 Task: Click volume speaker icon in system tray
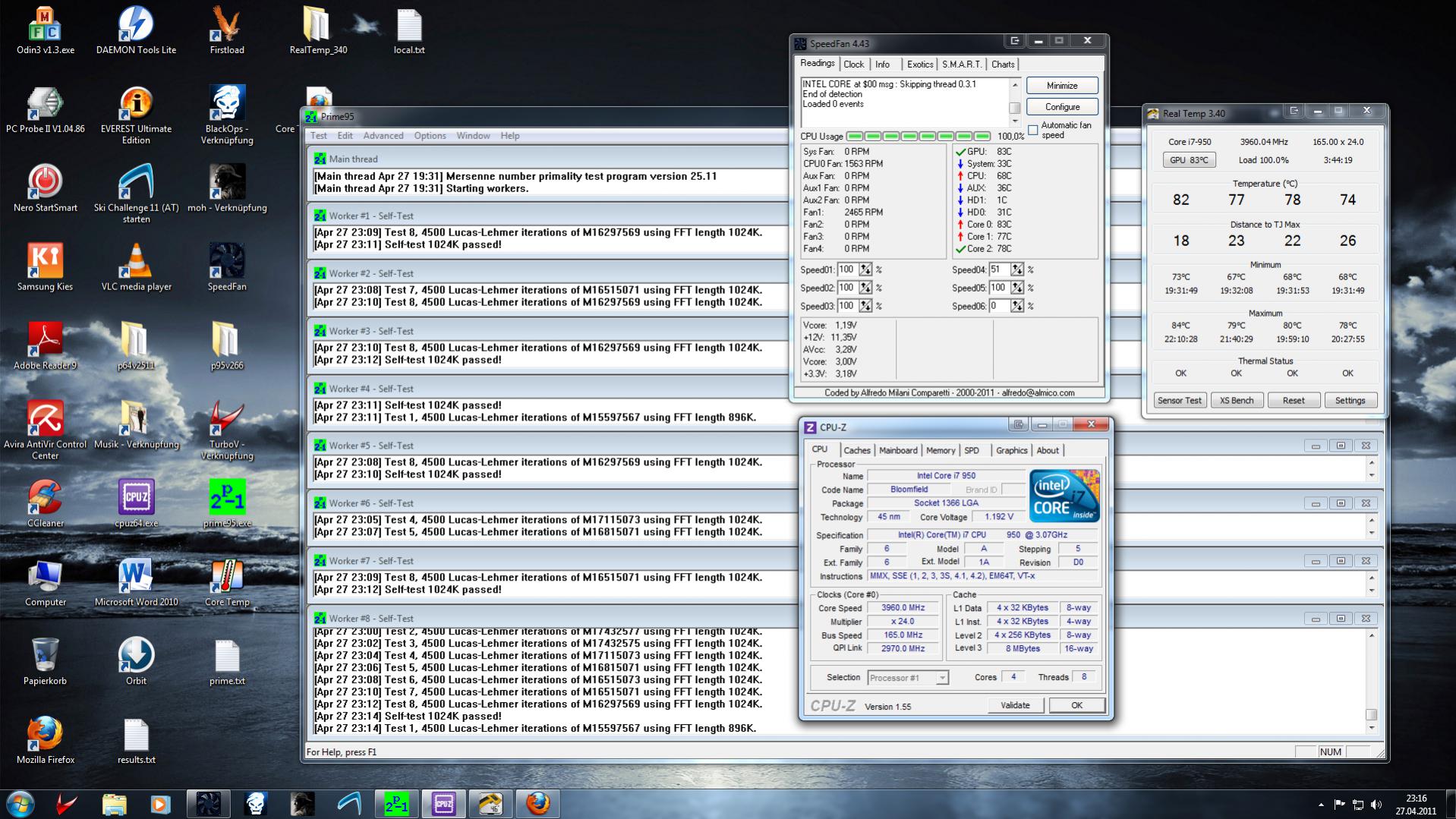[1377, 805]
